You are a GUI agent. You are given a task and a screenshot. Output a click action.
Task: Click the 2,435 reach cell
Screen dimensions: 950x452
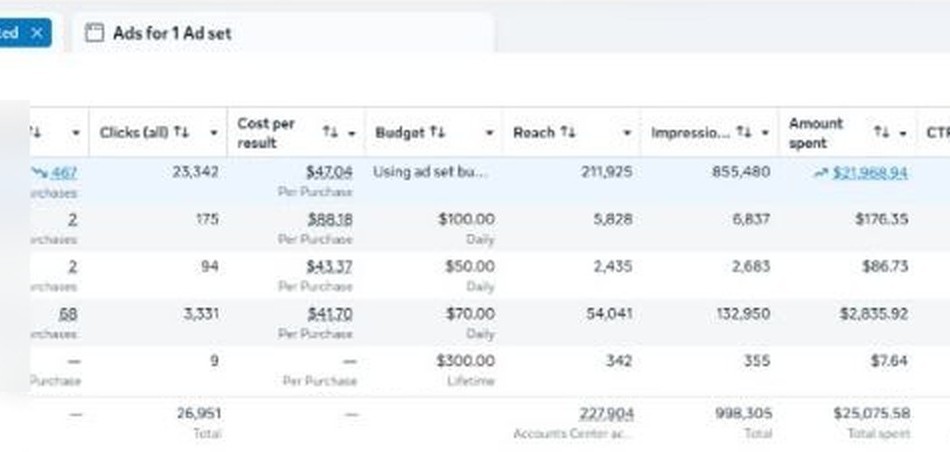pyautogui.click(x=613, y=267)
